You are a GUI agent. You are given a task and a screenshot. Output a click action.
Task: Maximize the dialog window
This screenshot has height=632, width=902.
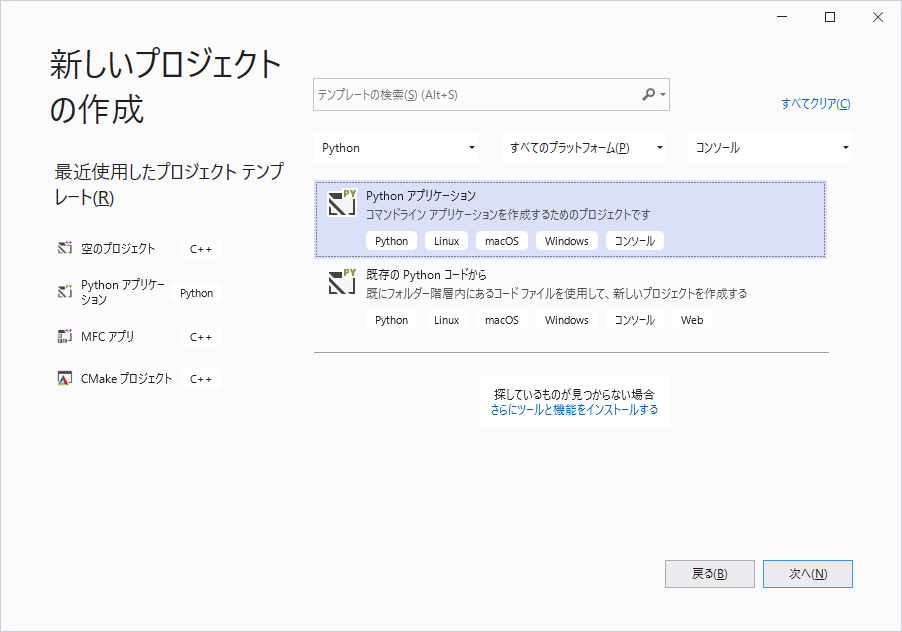point(830,17)
